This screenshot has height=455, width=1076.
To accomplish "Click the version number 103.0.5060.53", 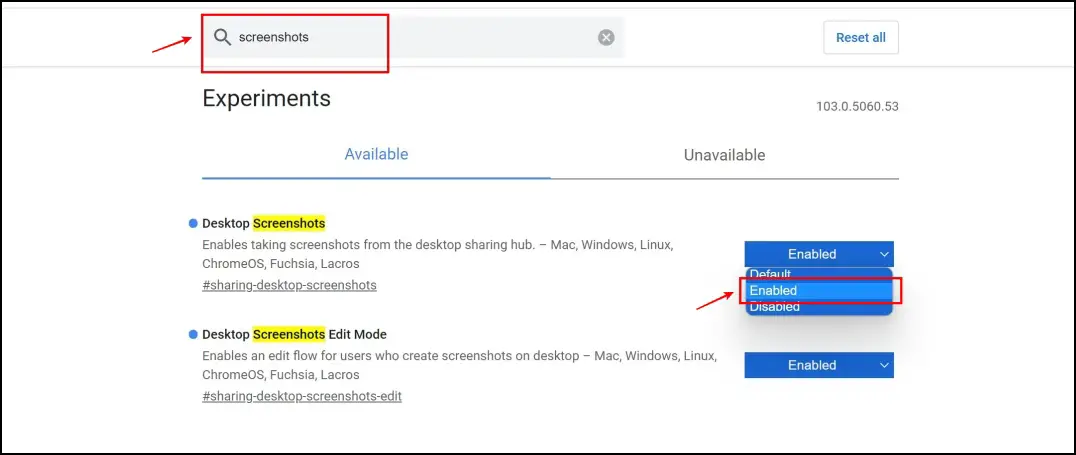I will [857, 106].
